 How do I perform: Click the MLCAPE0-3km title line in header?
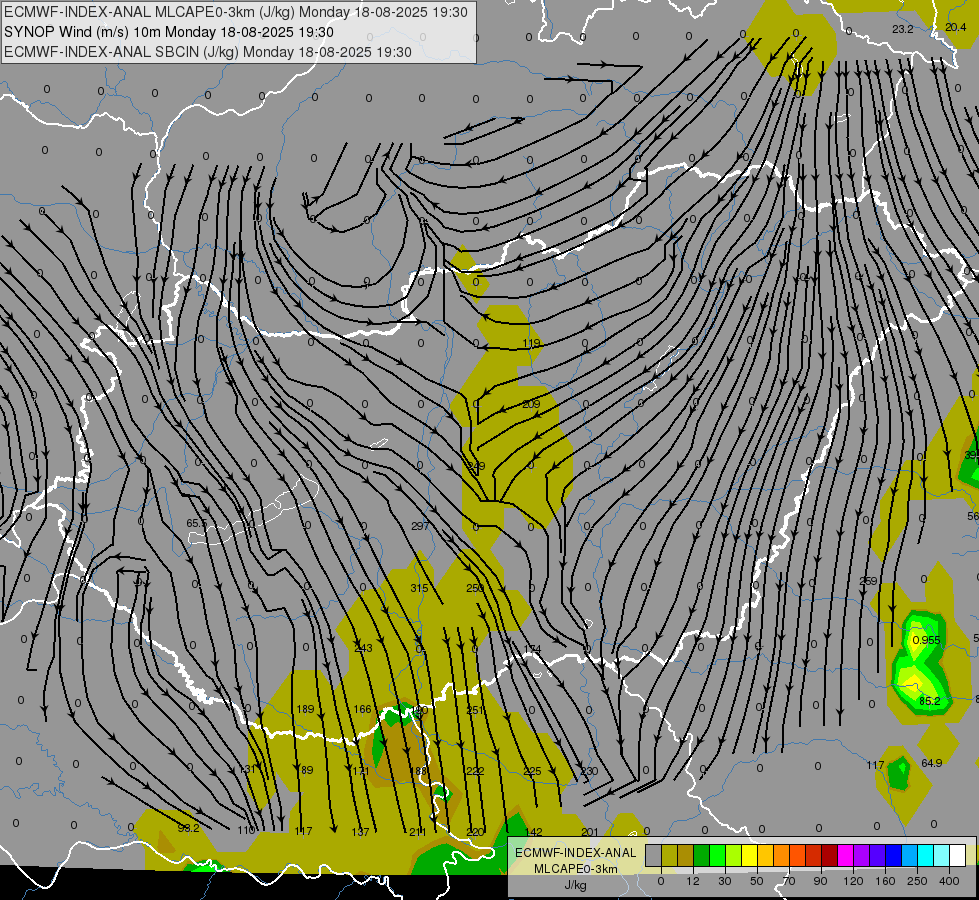coord(235,12)
